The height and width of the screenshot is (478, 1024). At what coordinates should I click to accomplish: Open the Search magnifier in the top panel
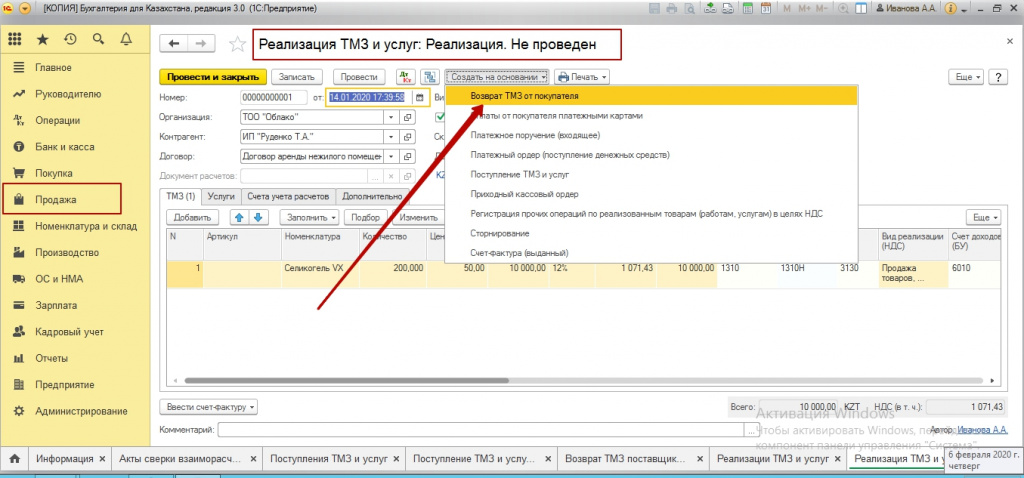[98, 40]
